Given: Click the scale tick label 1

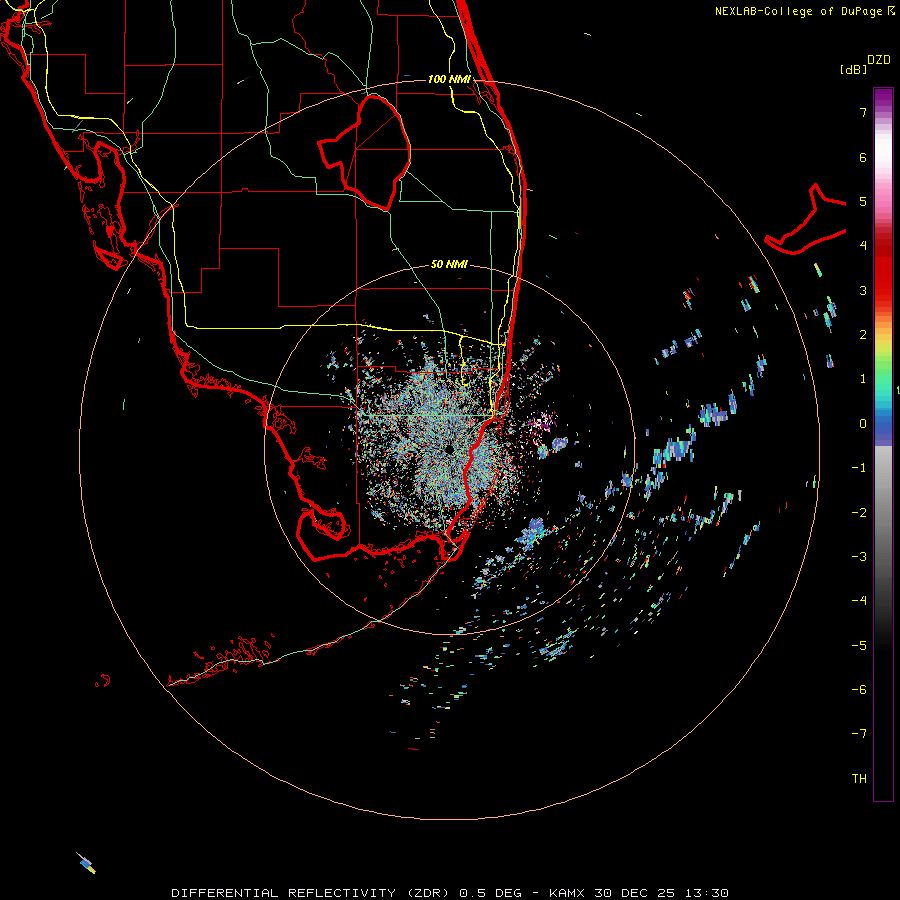Looking at the screenshot, I should pyautogui.click(x=863, y=379).
